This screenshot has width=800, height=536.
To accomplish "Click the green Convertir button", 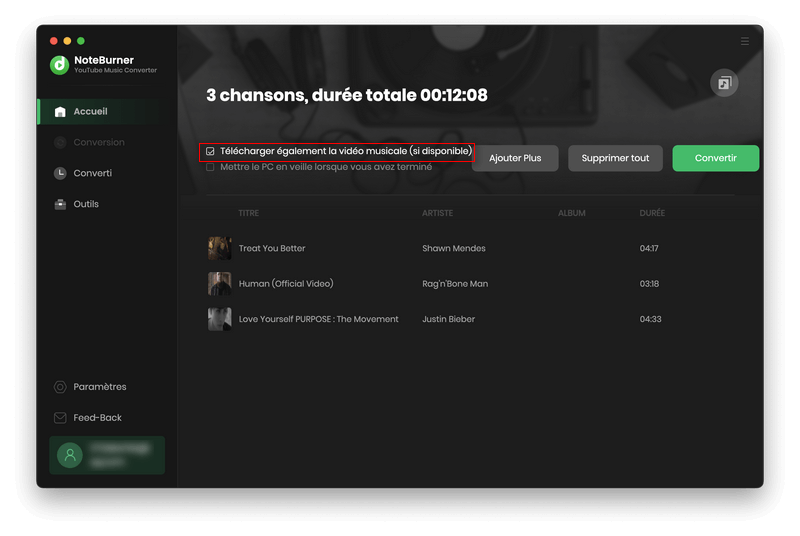I will [715, 158].
